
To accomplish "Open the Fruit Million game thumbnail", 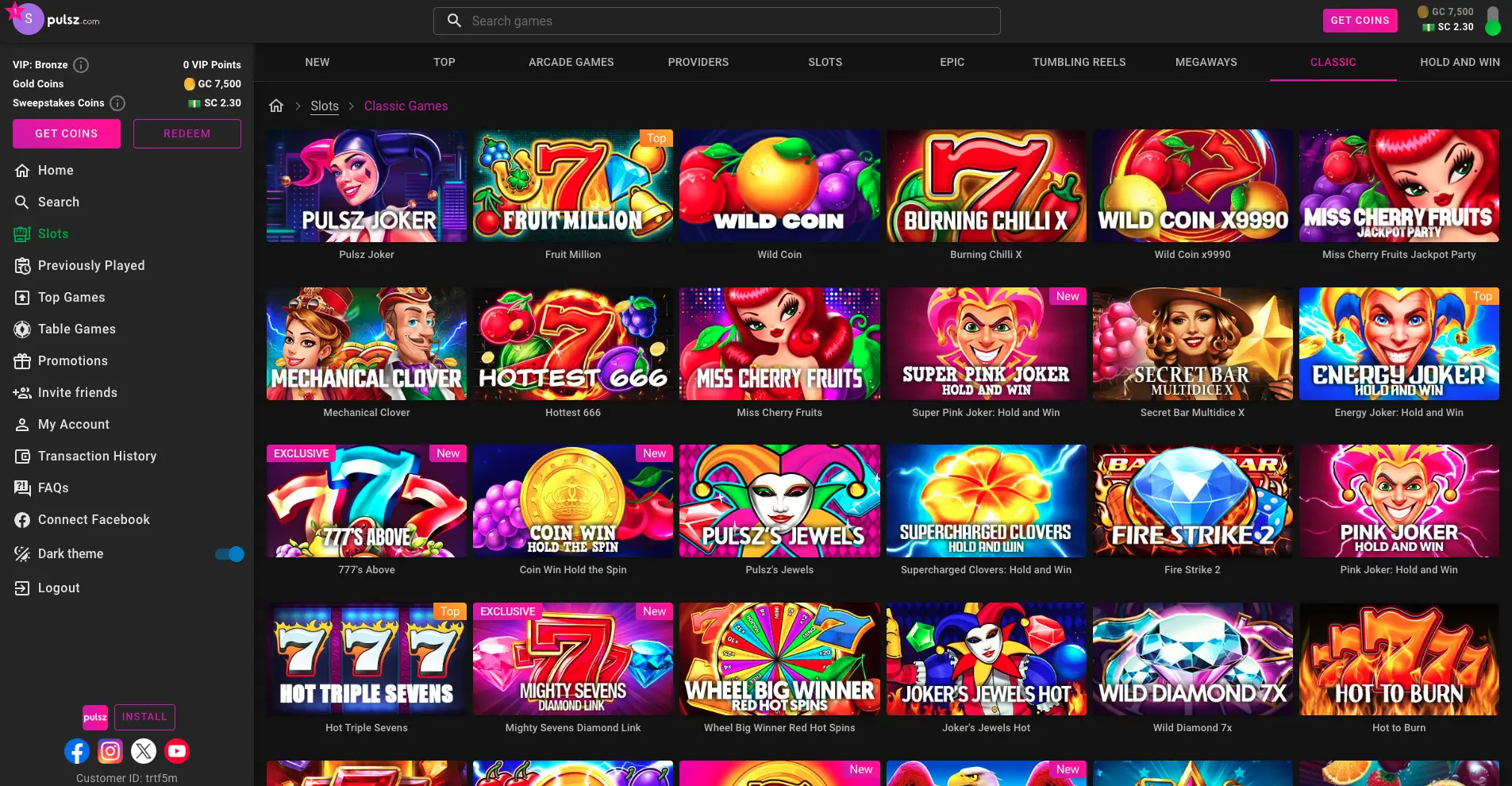I will coord(573,186).
